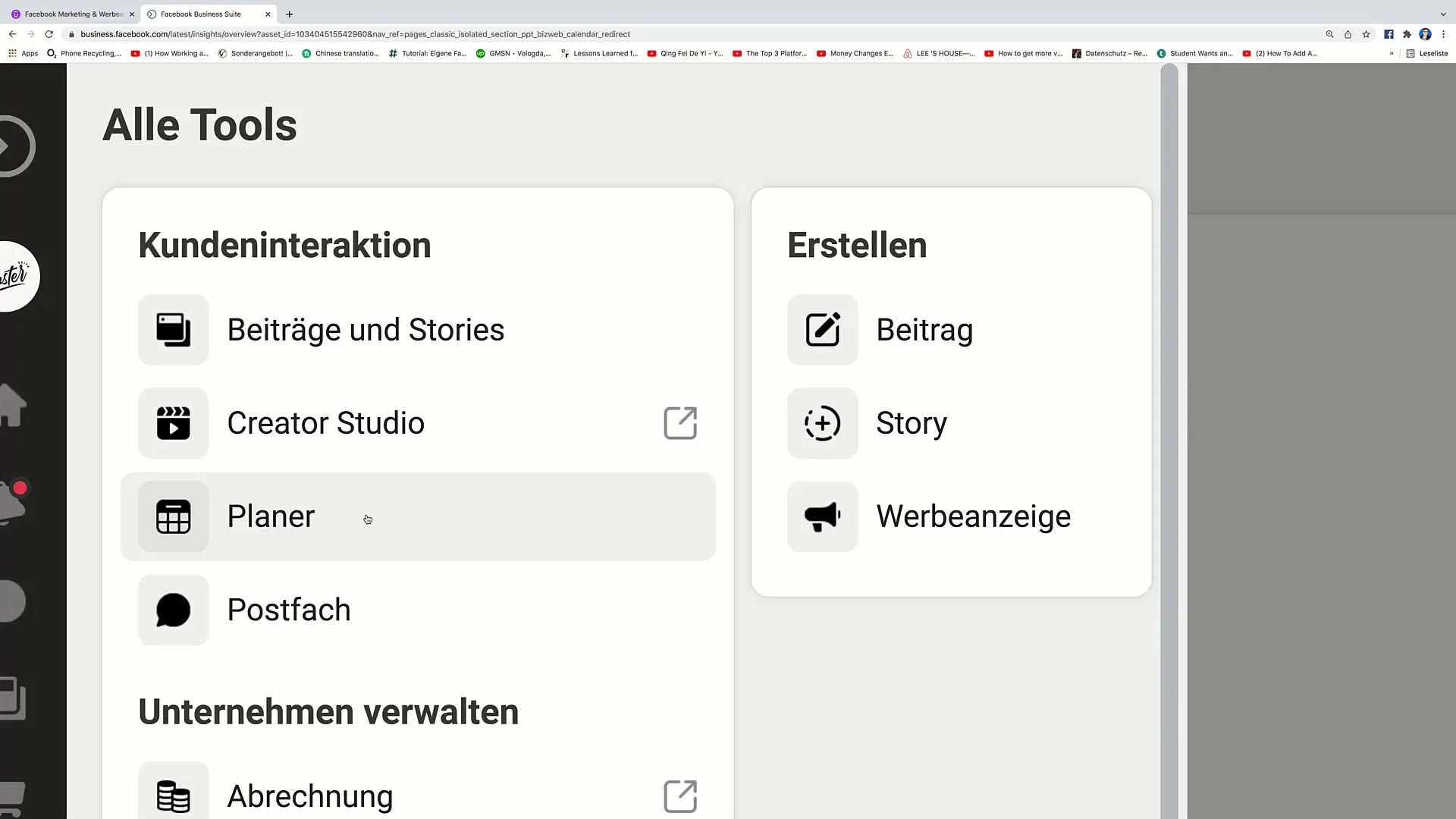Open Abrechnung external link arrow

click(x=680, y=796)
